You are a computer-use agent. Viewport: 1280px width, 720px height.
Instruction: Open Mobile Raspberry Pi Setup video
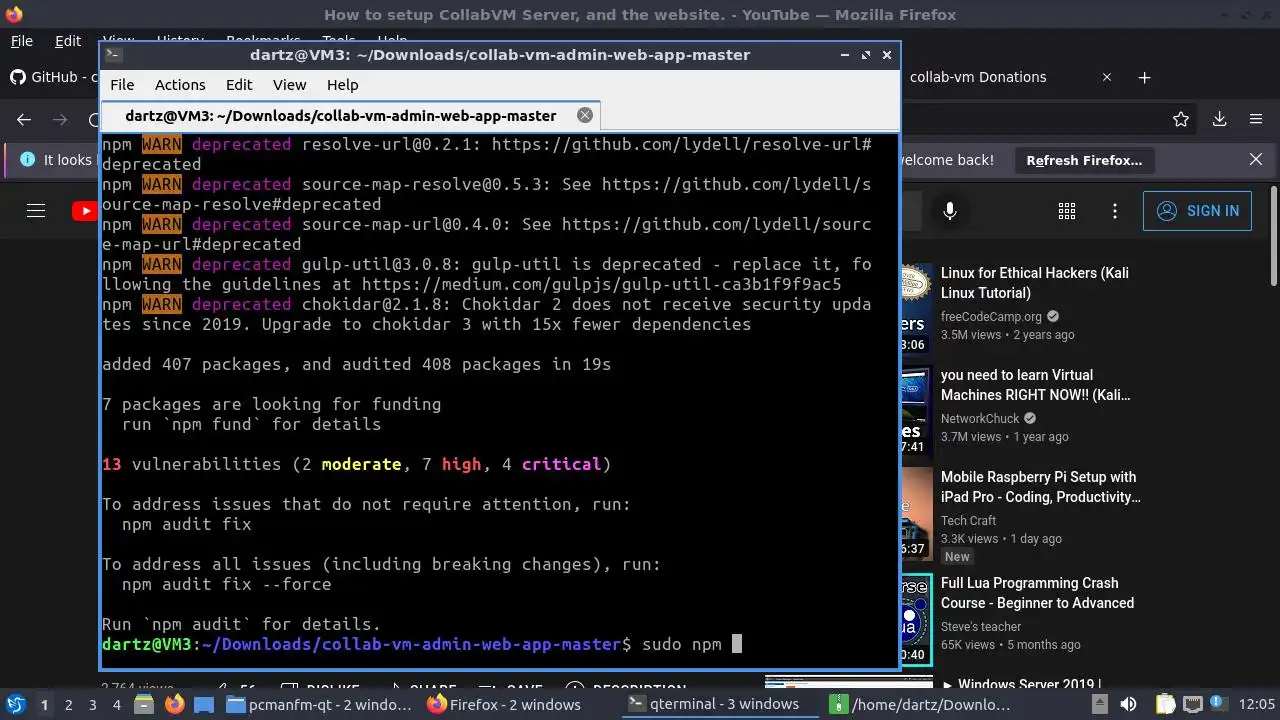click(x=1040, y=487)
